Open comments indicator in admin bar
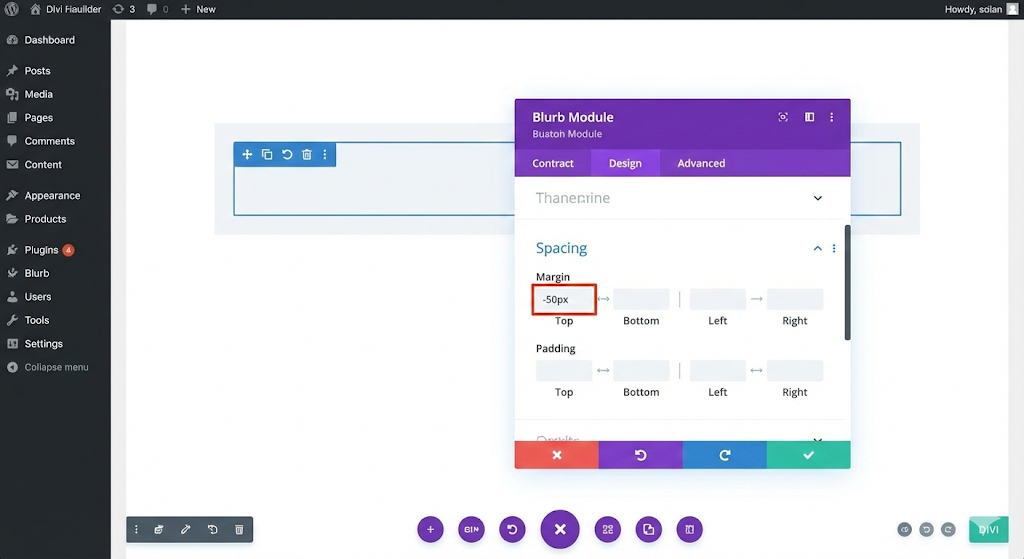The height and width of the screenshot is (559, 1024). 157,9
